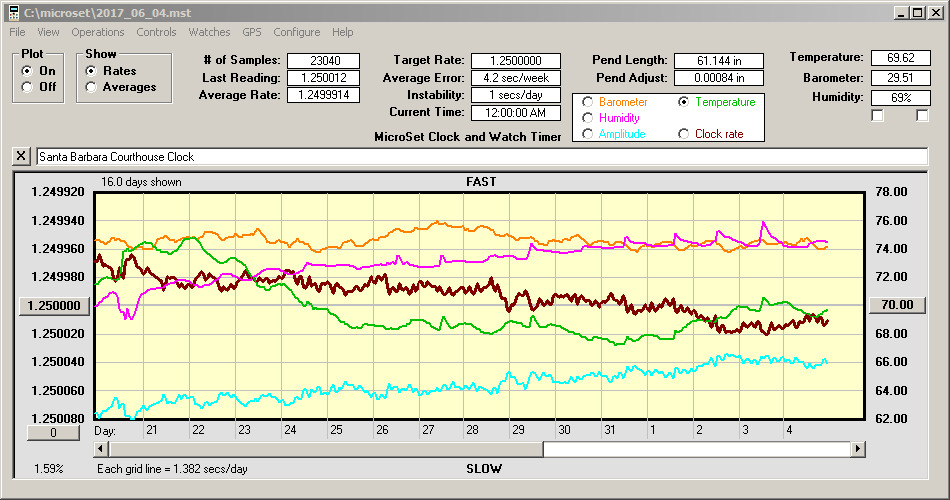Click the scrollbar right arrow
This screenshot has width=950, height=500.
(857, 449)
